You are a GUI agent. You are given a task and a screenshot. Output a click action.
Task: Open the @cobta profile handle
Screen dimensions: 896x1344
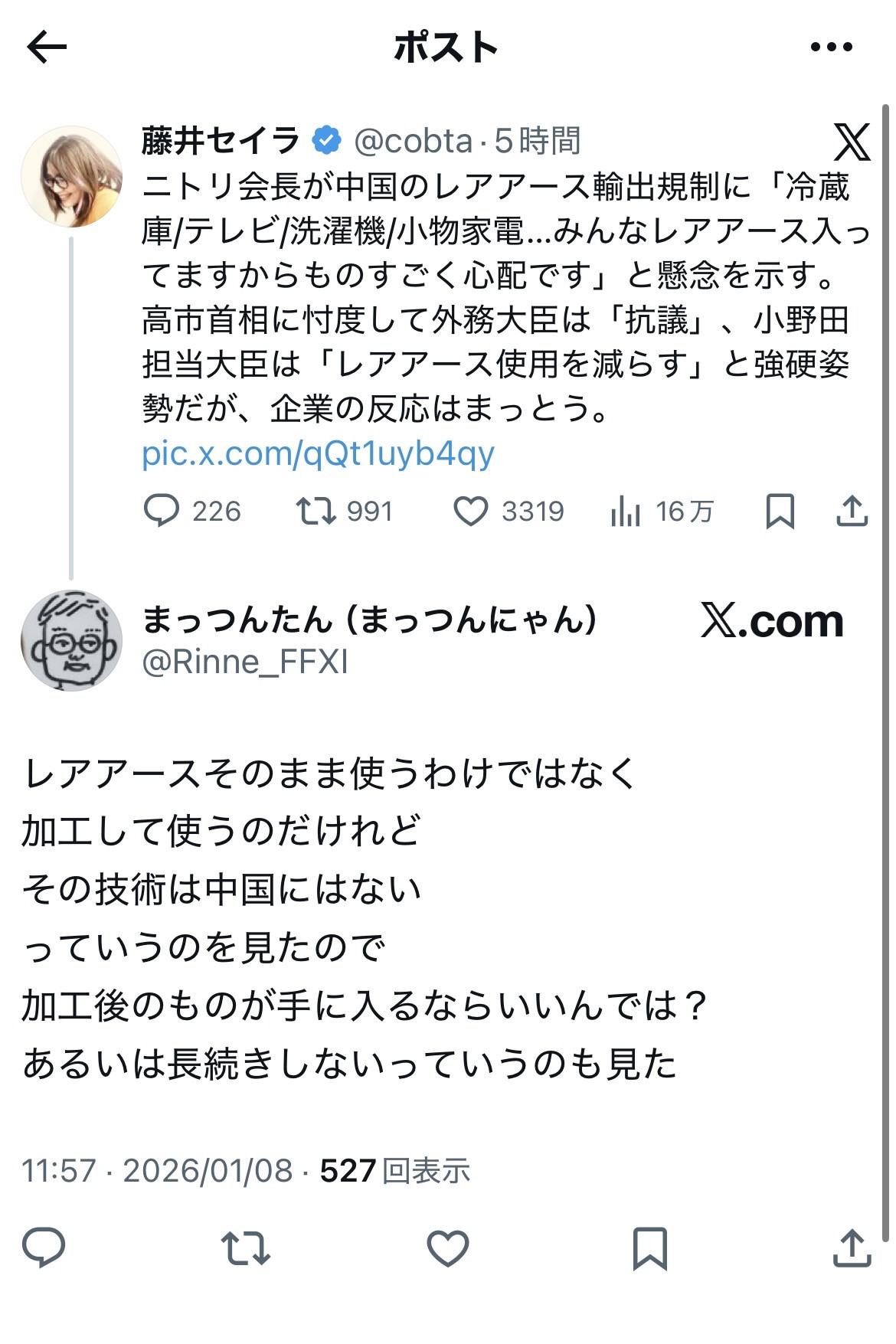[x=414, y=141]
